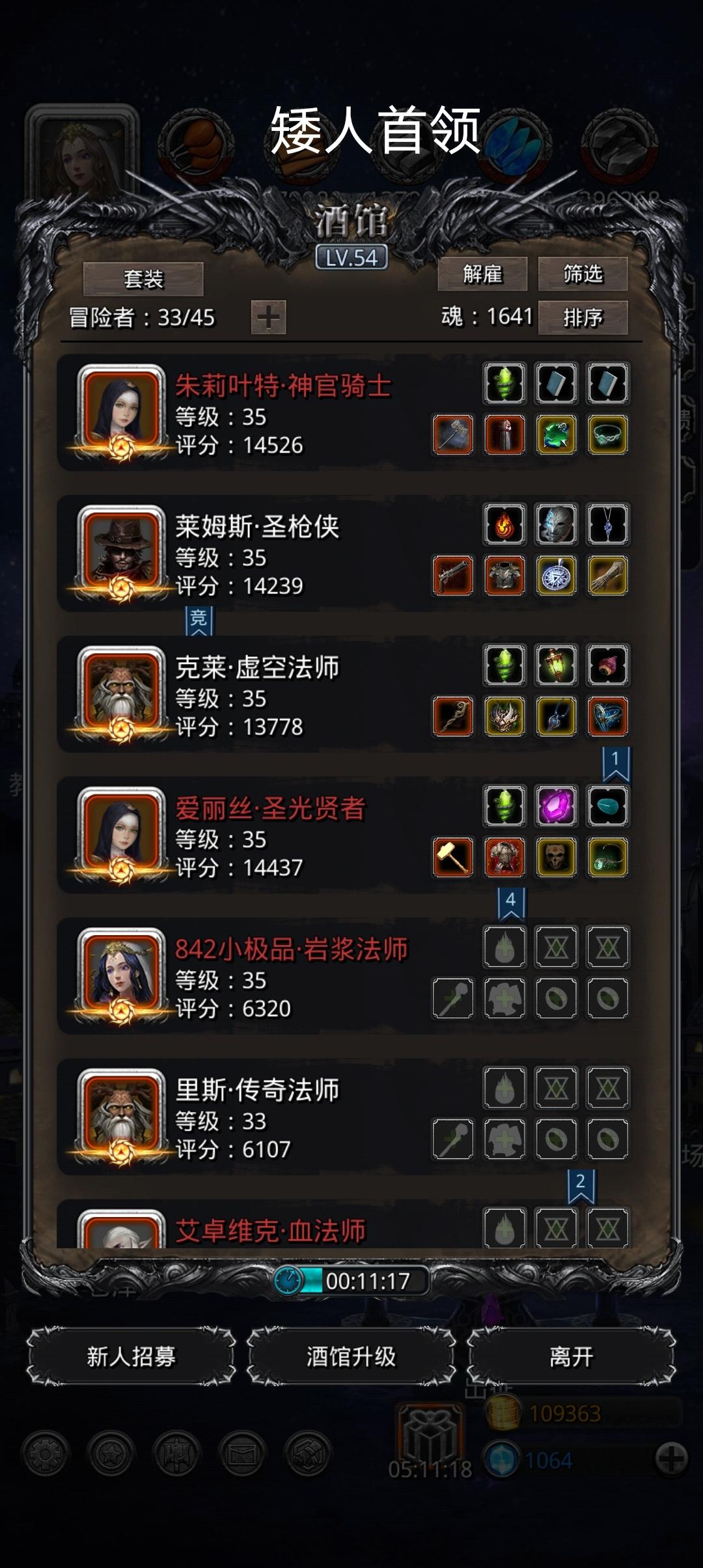703x1568 pixels.
Task: Click the 酒馆升级 upgrade tavern button
Action: tap(351, 1356)
